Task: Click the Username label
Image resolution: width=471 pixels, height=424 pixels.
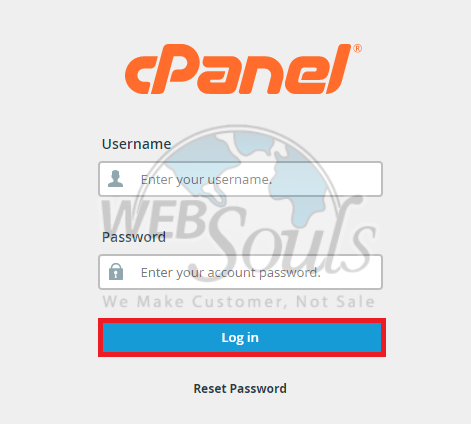Action: (136, 144)
